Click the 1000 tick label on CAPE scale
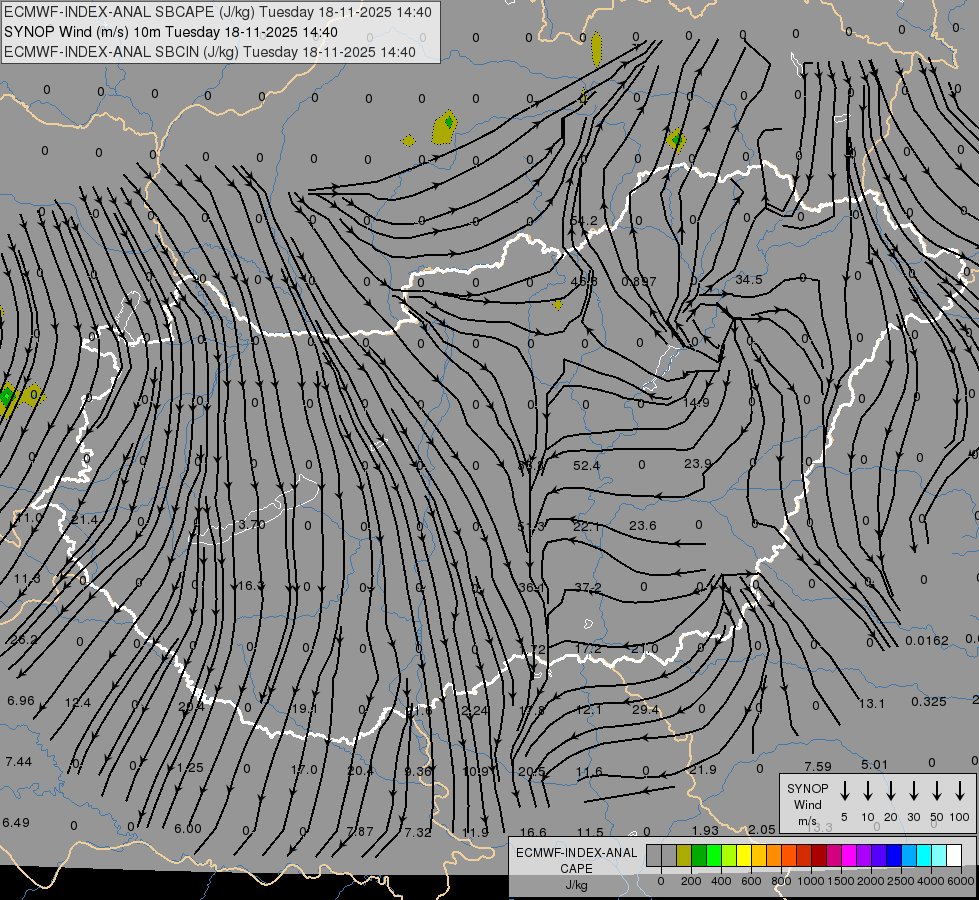Image resolution: width=979 pixels, height=900 pixels. tap(810, 881)
